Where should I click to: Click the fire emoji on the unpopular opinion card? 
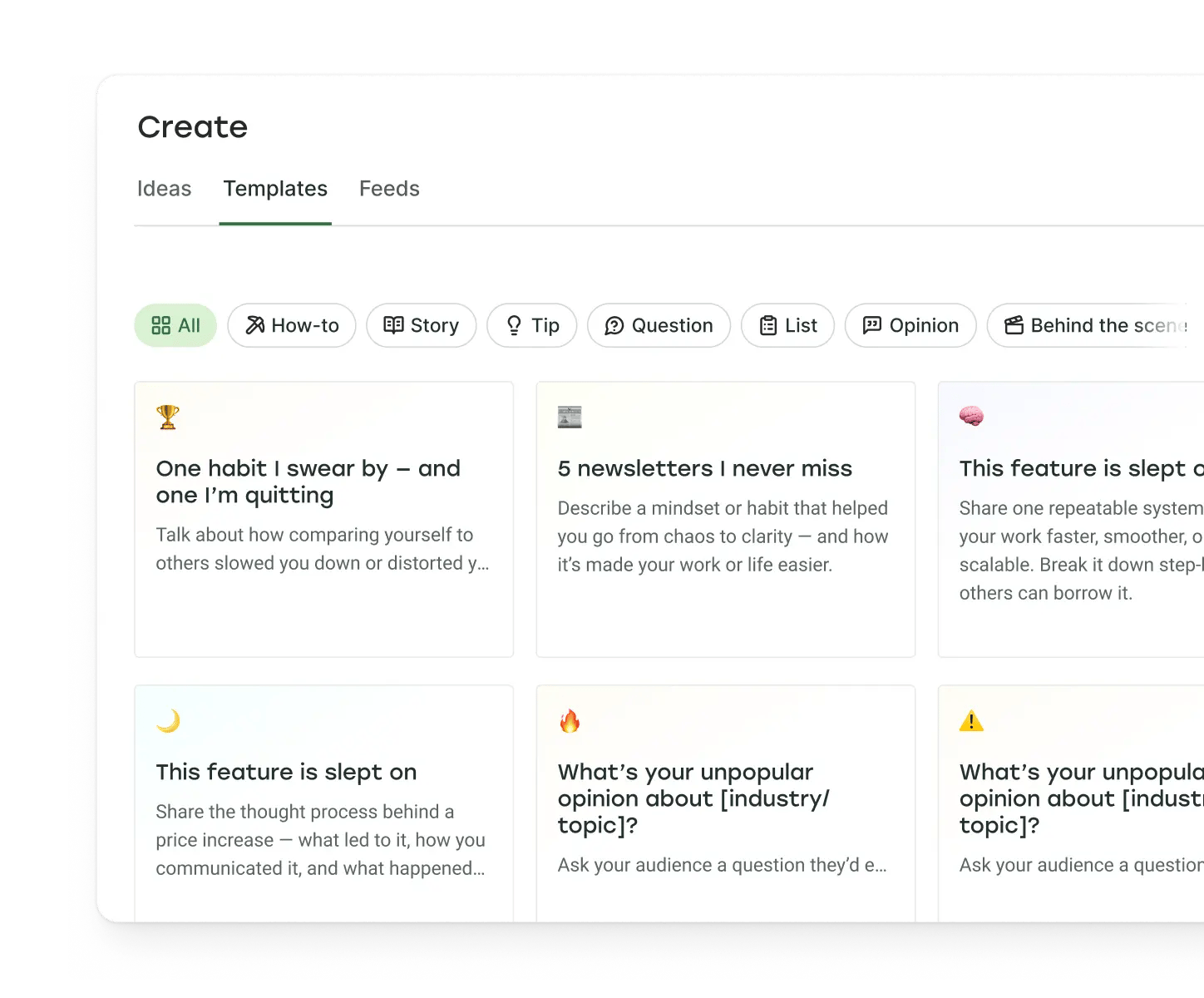coord(571,721)
